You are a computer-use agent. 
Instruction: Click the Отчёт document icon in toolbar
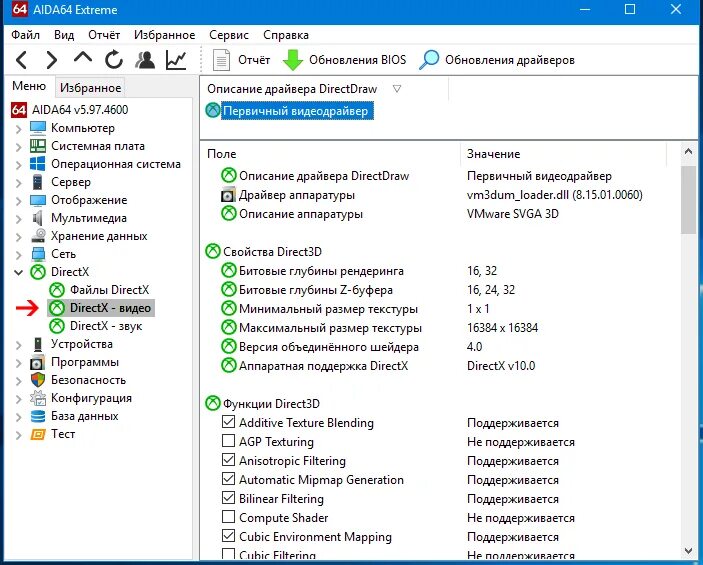point(221,60)
